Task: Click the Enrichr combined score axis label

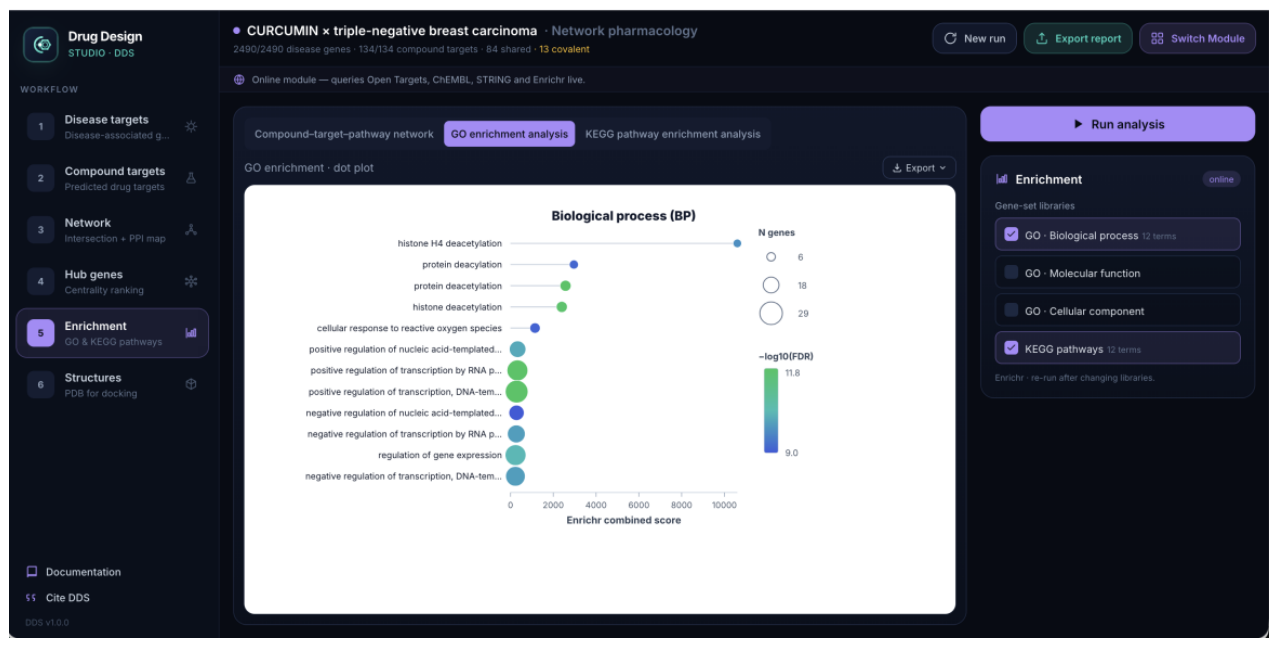Action: point(623,520)
